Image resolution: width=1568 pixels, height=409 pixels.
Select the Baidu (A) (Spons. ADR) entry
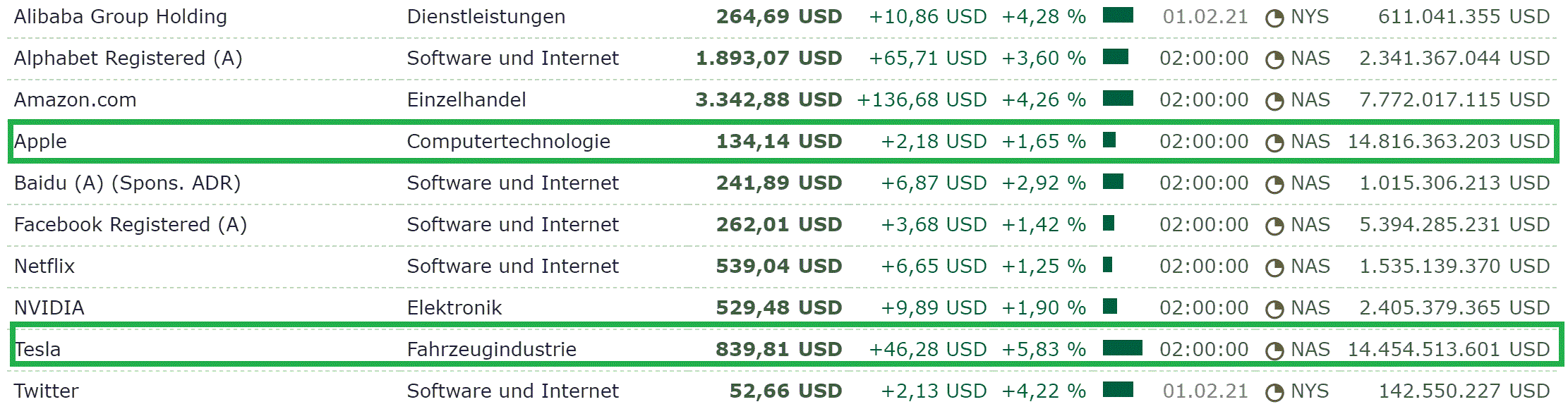(127, 183)
